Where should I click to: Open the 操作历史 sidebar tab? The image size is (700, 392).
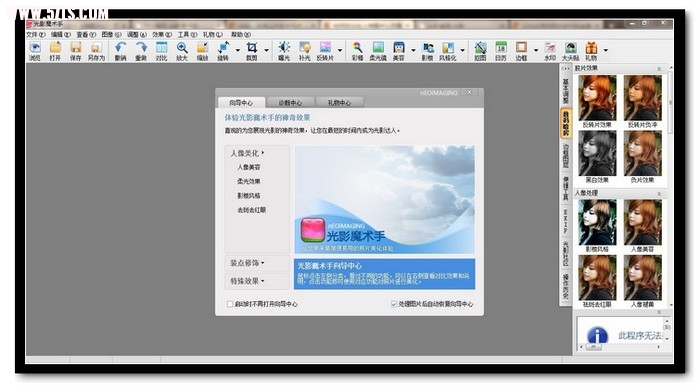(x=565, y=287)
